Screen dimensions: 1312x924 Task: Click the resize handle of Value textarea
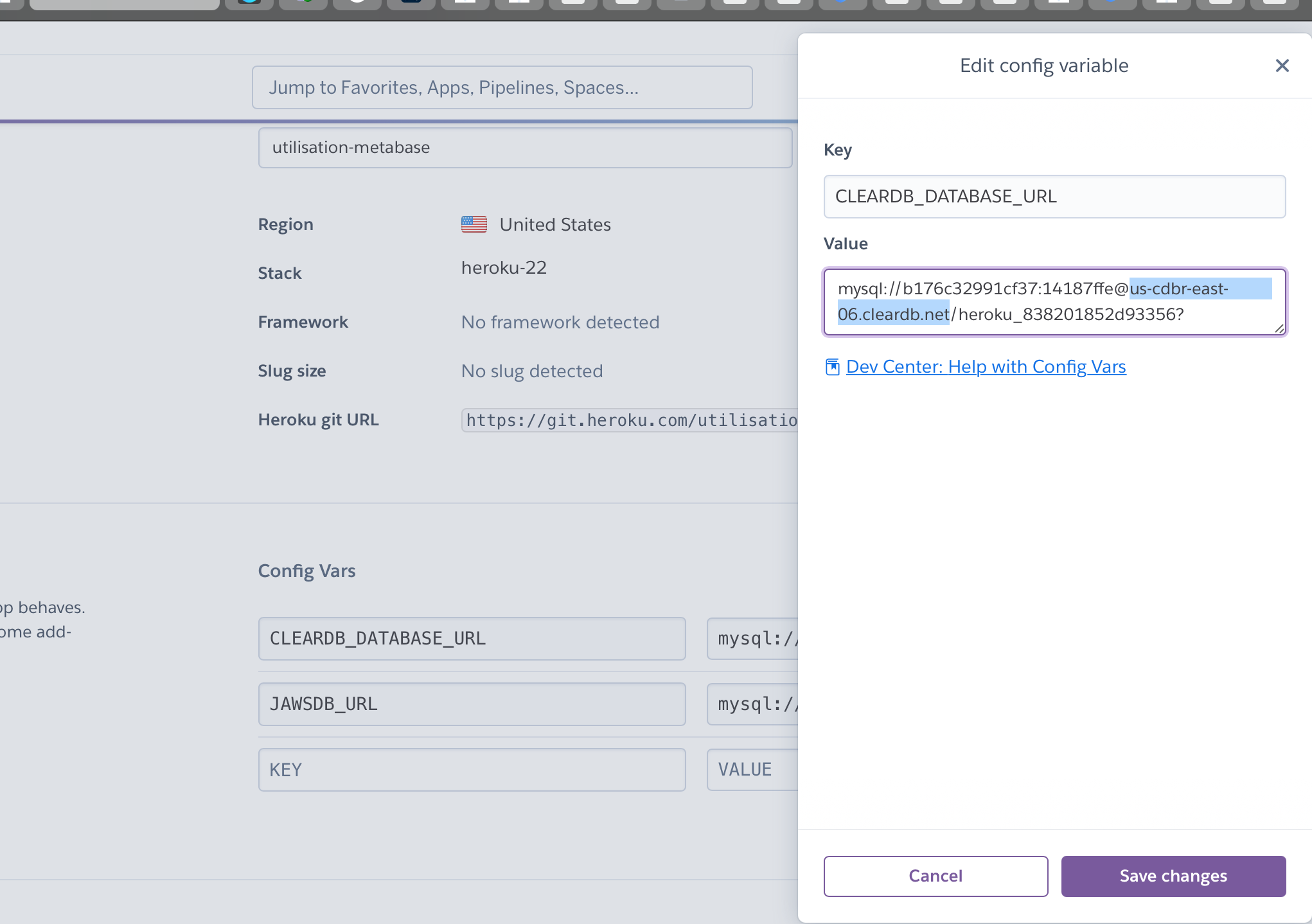(1279, 328)
